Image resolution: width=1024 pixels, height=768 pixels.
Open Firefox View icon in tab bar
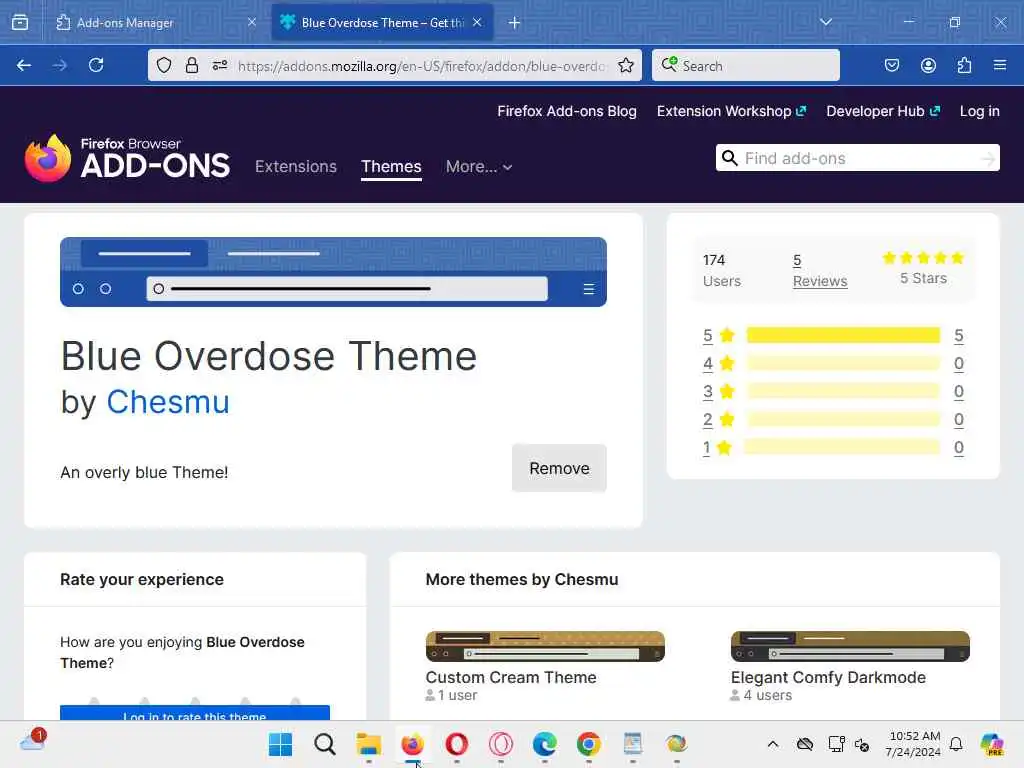(x=20, y=22)
